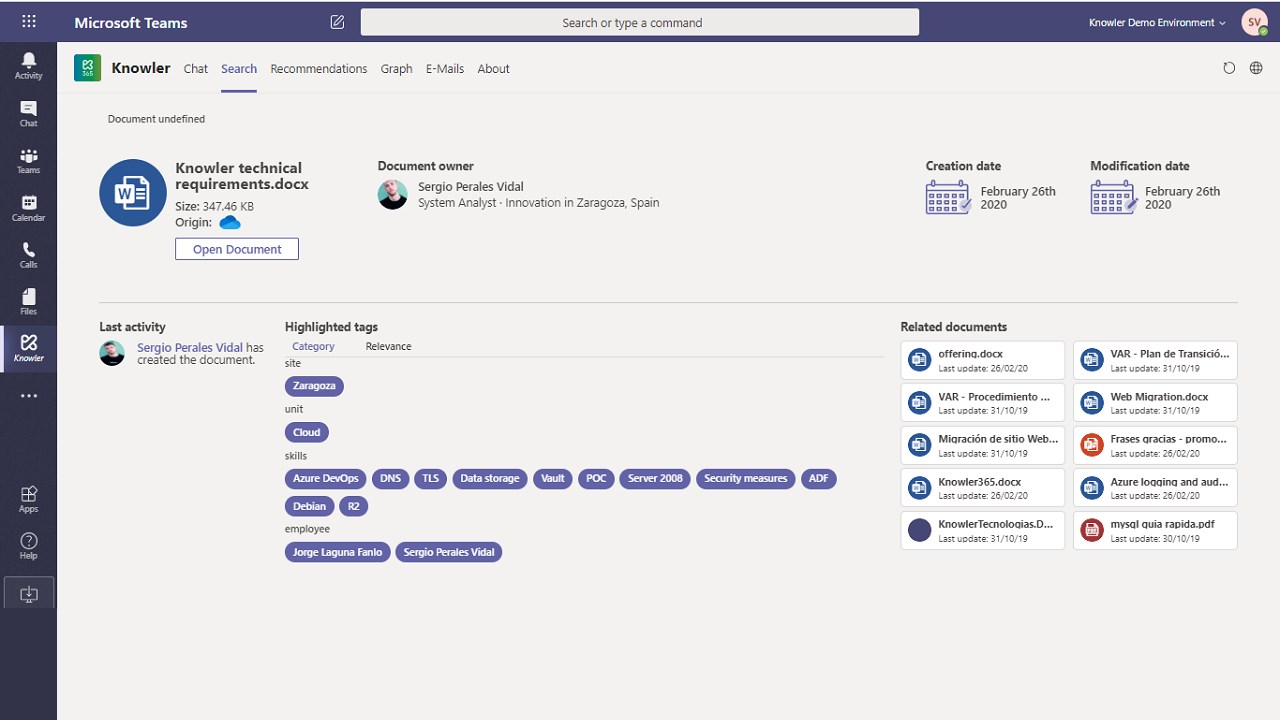Screen dimensions: 1280x720
Task: Open related document mysql guia rapida.pdf
Action: tap(1155, 530)
